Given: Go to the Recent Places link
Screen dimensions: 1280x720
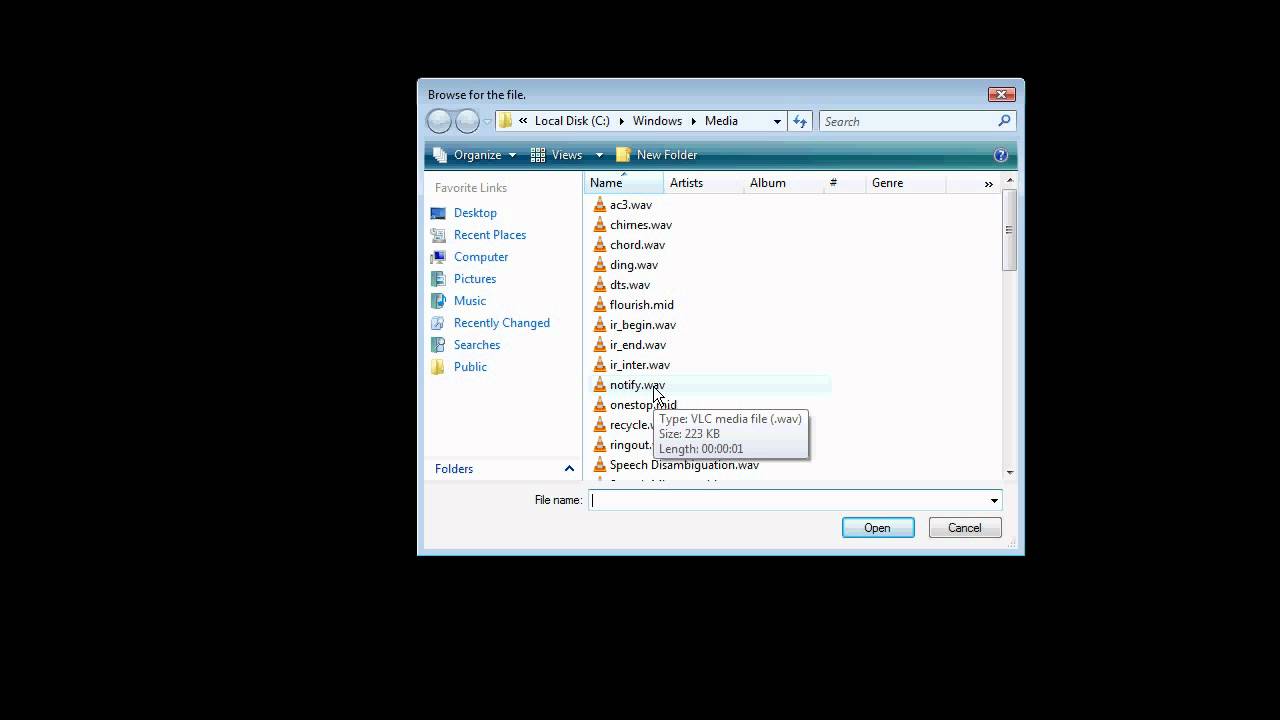Looking at the screenshot, I should coord(490,235).
